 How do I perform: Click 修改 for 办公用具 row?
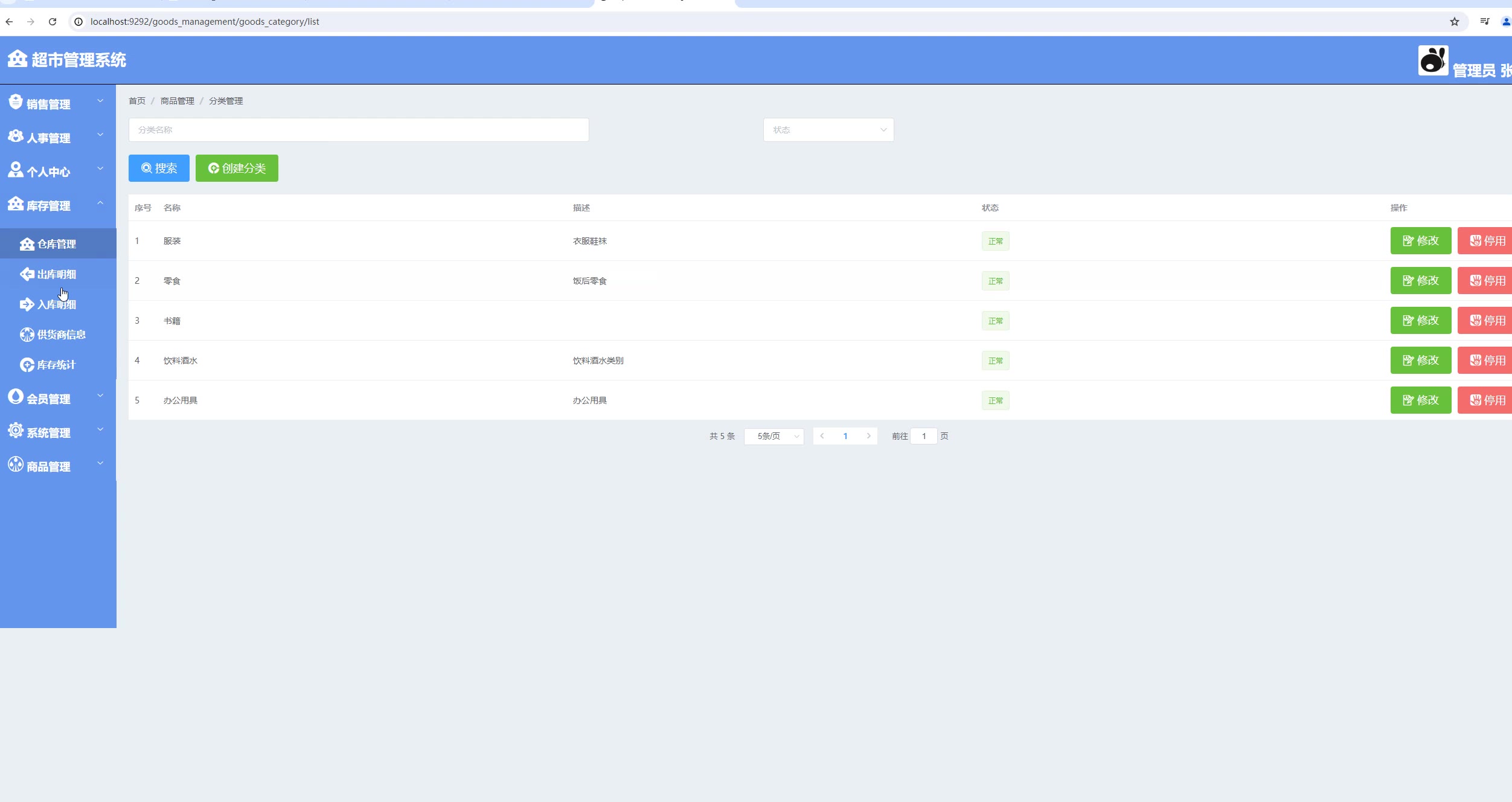(x=1421, y=400)
